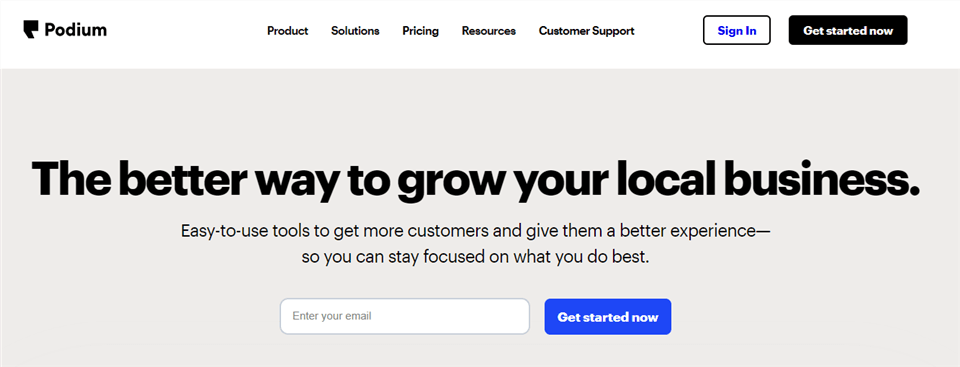Open the Product menu

point(288,31)
